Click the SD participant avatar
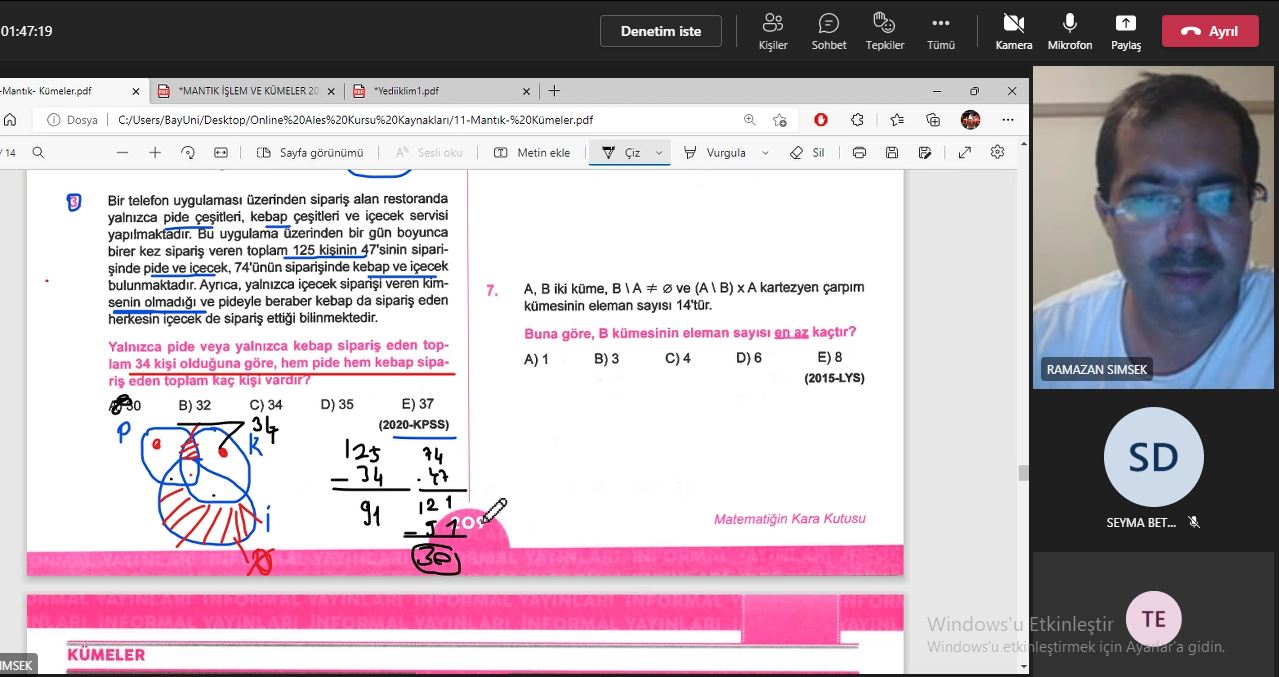Screen dimensions: 1279x677 1153,457
